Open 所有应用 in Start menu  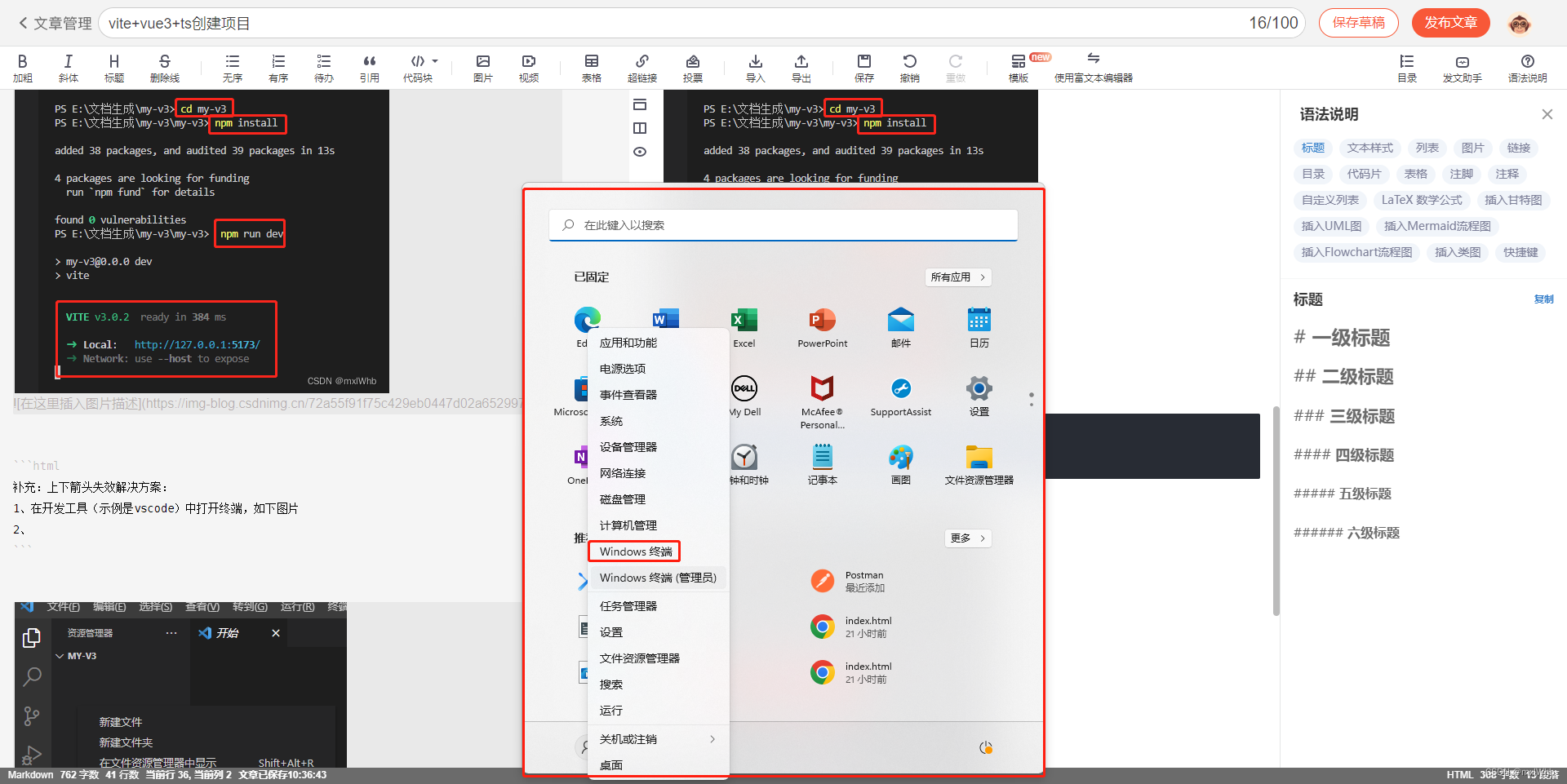pyautogui.click(x=958, y=277)
